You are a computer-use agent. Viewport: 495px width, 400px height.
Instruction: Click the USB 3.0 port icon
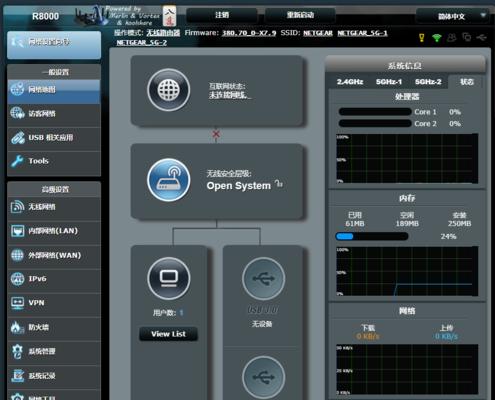(x=263, y=279)
